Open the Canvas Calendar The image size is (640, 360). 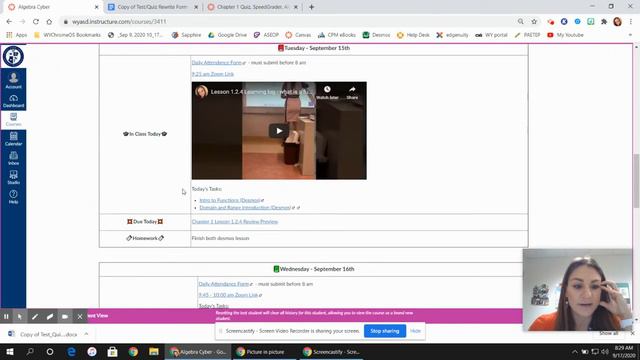(x=13, y=139)
